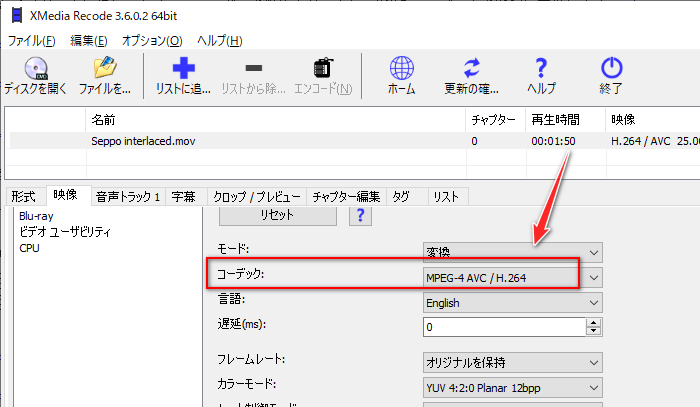This screenshot has height=407, width=700.
Task: Click the Reset (リセット) button
Action: point(277,215)
